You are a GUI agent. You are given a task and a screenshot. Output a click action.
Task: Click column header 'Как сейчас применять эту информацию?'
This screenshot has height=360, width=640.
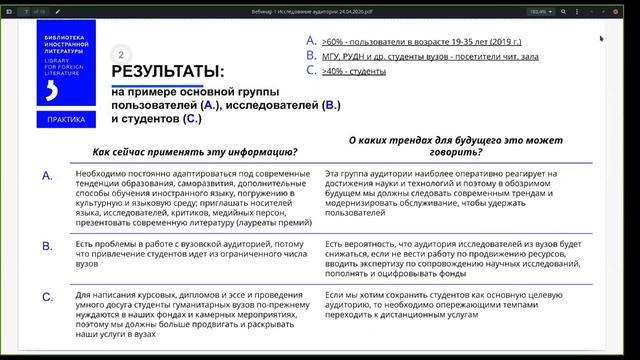pyautogui.click(x=195, y=152)
